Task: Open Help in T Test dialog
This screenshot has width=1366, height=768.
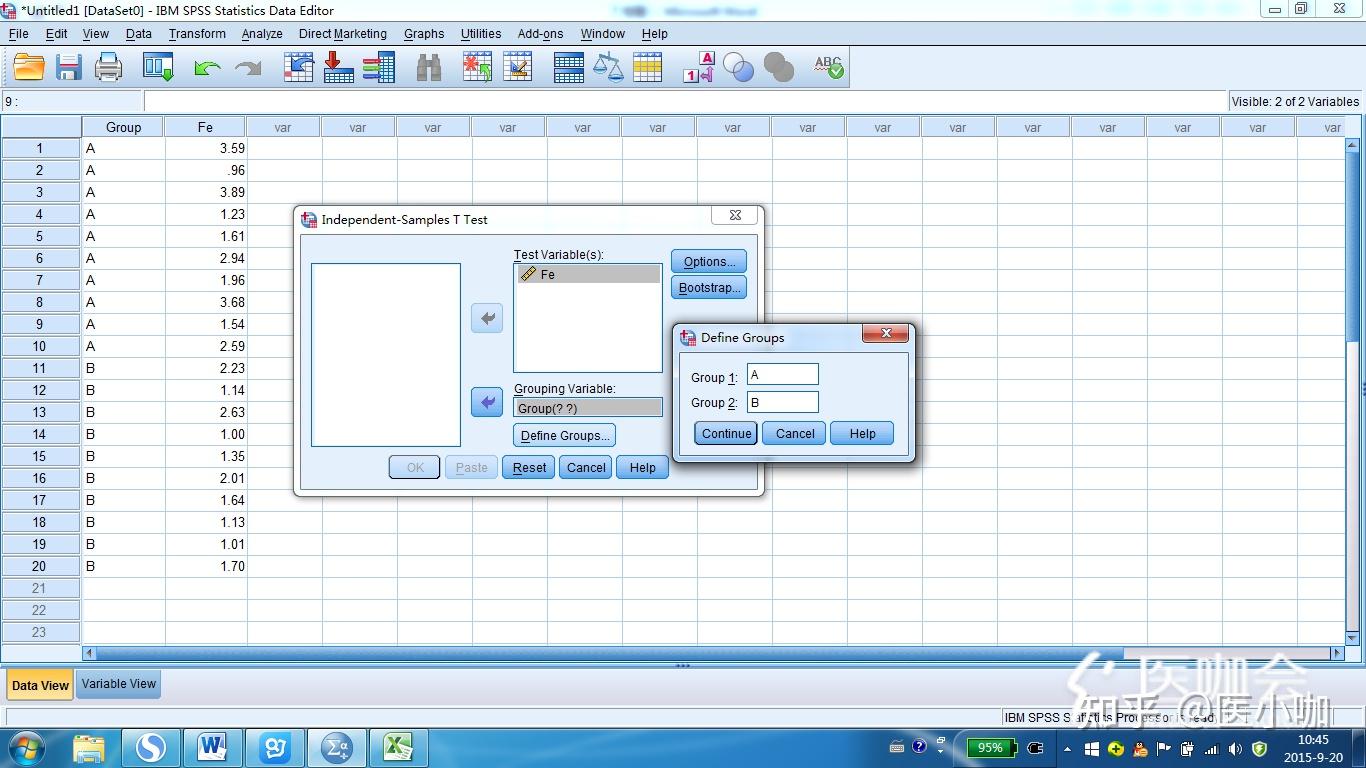Action: 642,467
